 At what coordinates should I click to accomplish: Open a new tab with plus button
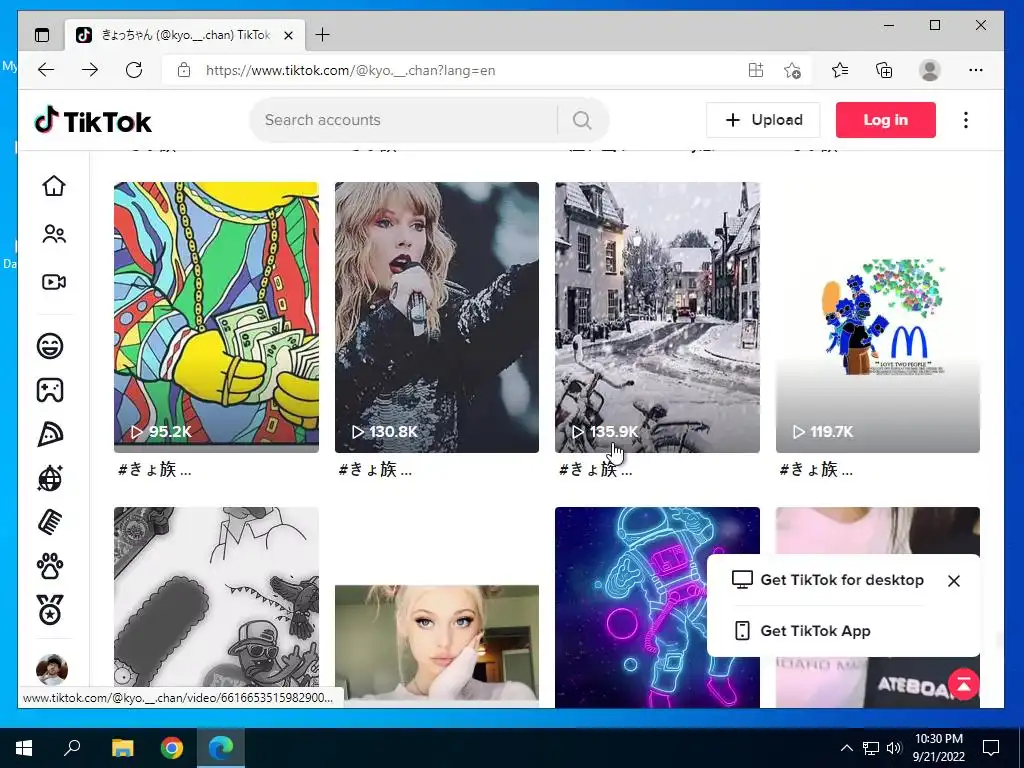tap(322, 35)
